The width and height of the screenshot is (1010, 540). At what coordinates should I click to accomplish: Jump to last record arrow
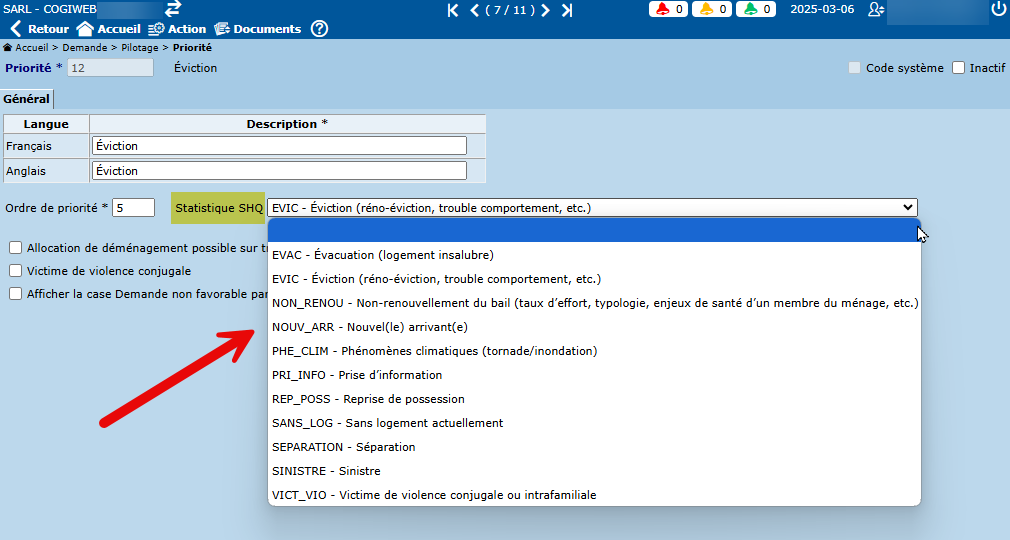click(x=567, y=10)
